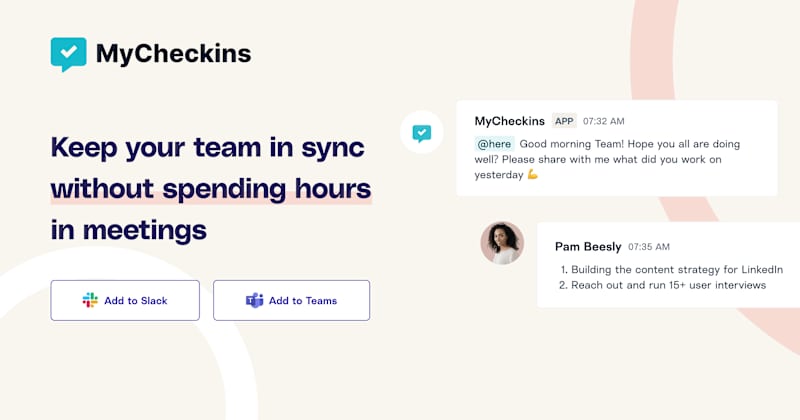Click the @here mention tag
800x420 pixels.
point(494,144)
